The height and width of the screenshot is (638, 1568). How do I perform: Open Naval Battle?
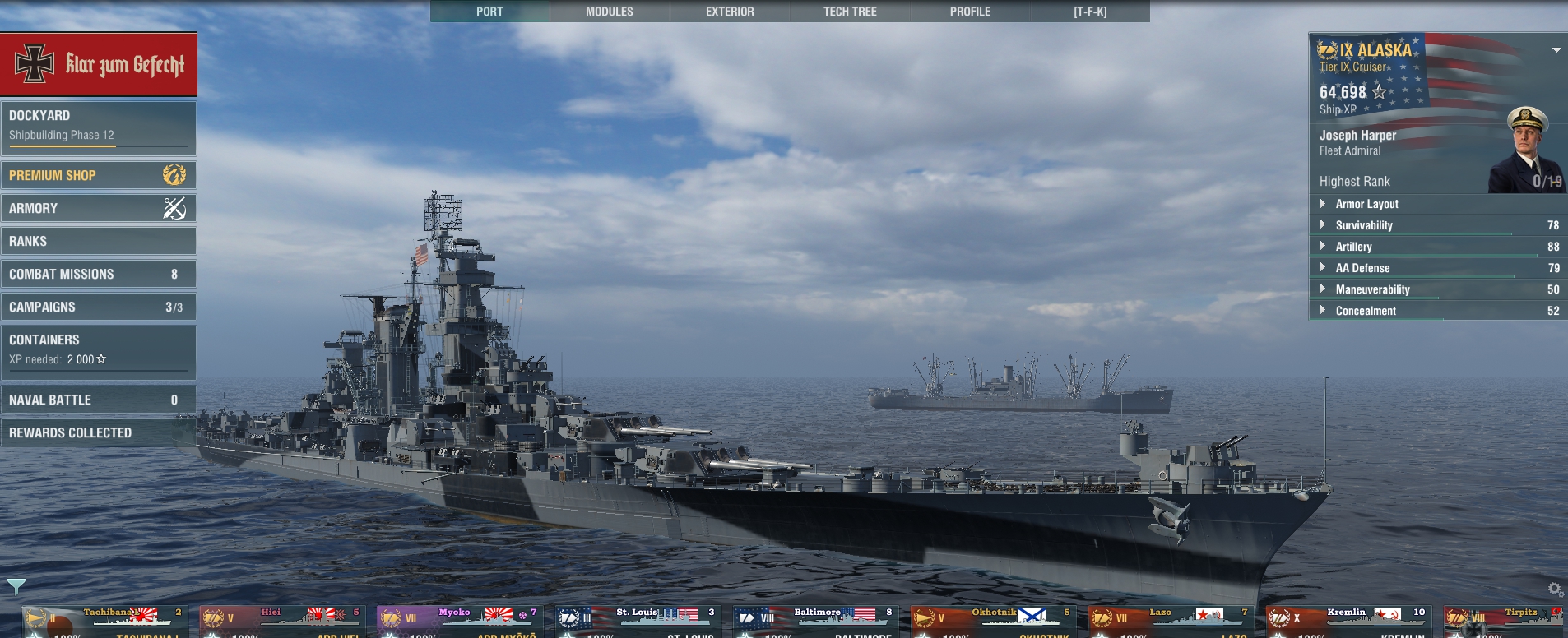[x=99, y=400]
